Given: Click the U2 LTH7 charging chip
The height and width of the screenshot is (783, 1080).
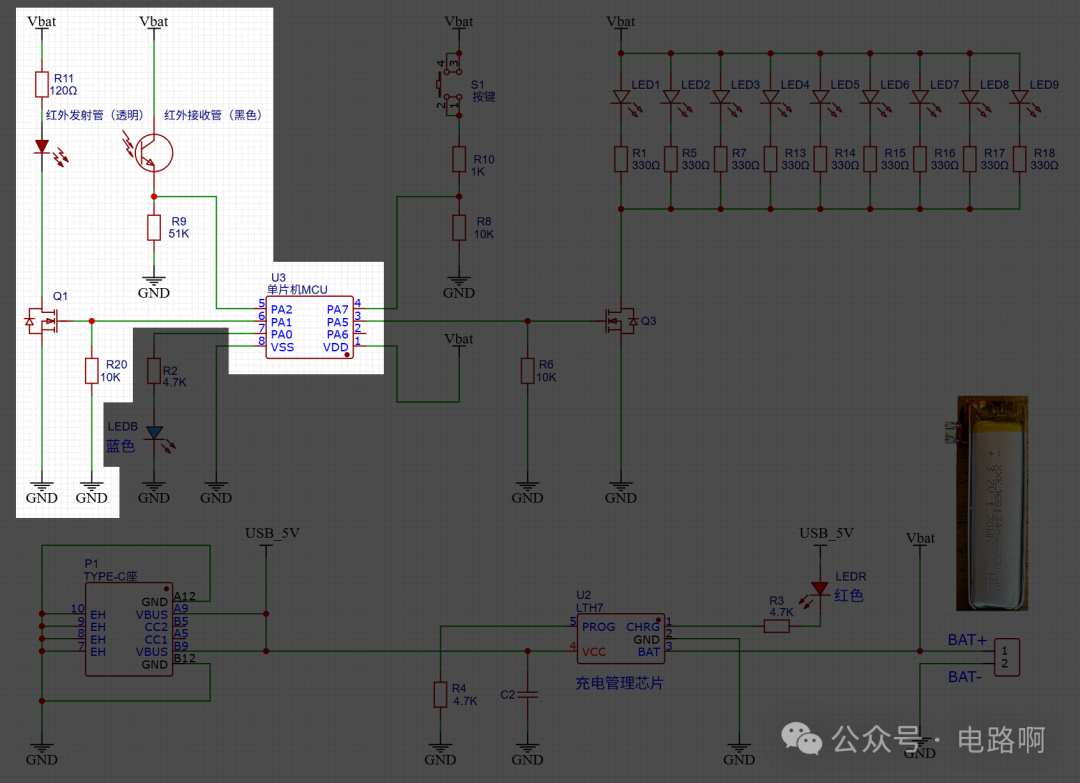Looking at the screenshot, I should tap(621, 638).
